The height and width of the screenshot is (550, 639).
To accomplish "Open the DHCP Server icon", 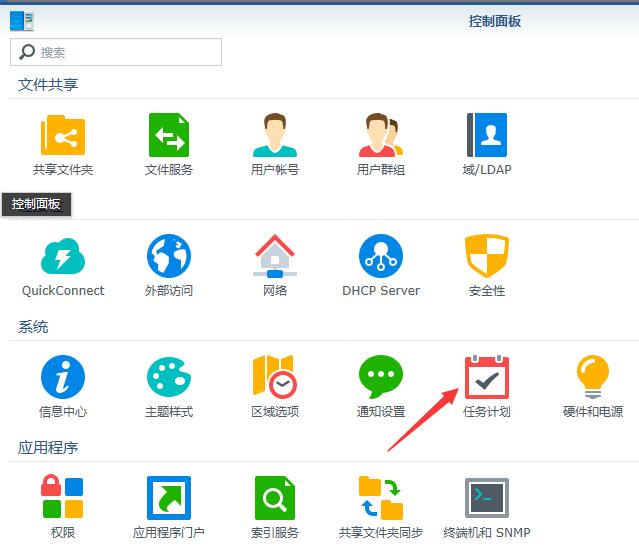I will pyautogui.click(x=381, y=256).
